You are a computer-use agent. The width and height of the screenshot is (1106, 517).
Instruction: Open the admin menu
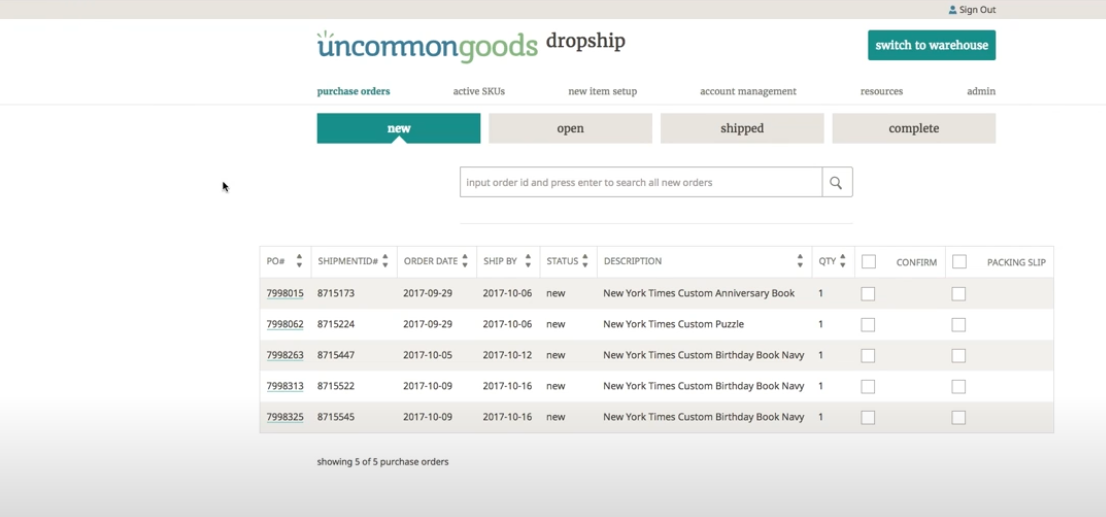pos(981,91)
